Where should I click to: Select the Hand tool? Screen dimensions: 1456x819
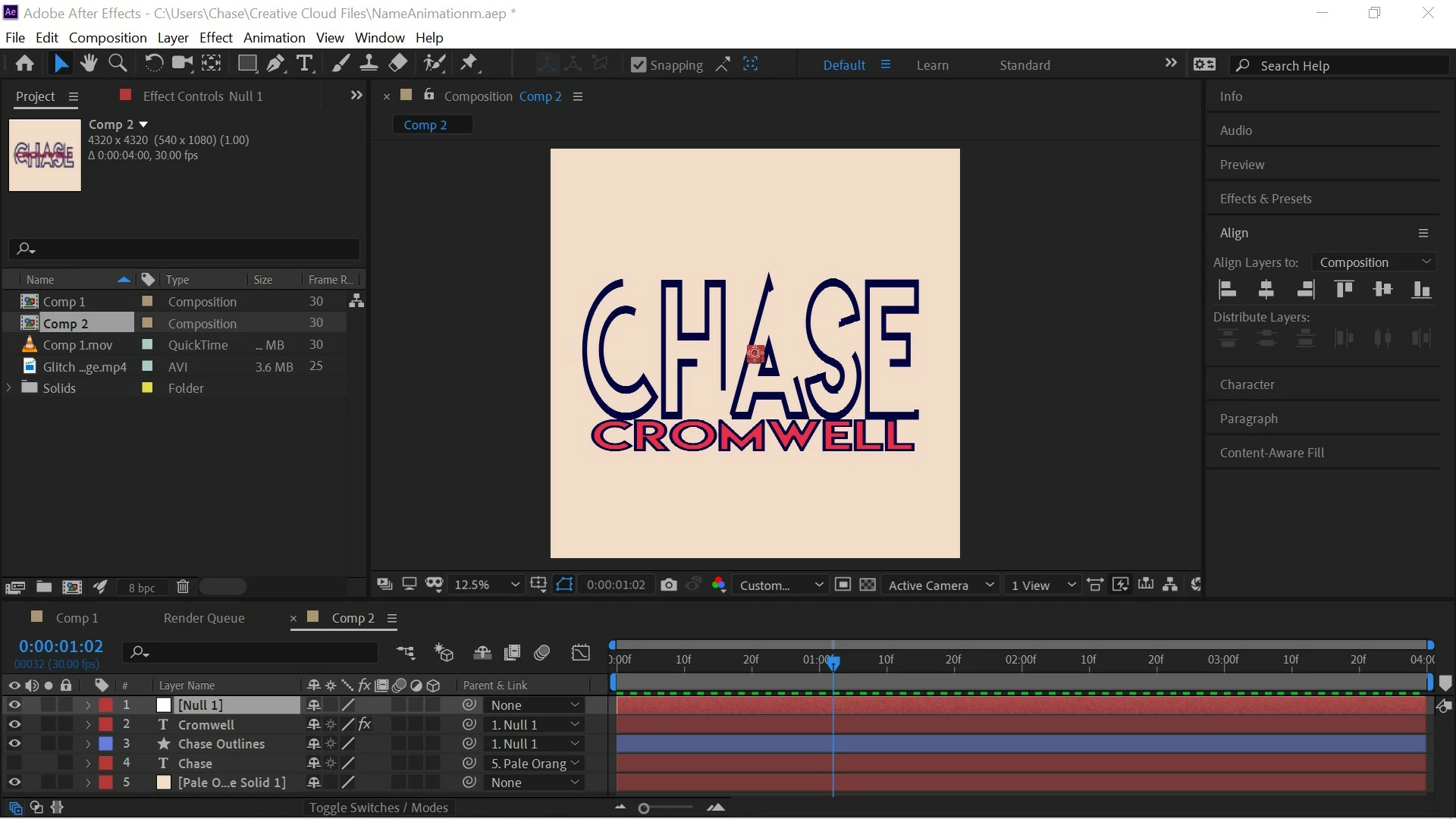tap(89, 64)
